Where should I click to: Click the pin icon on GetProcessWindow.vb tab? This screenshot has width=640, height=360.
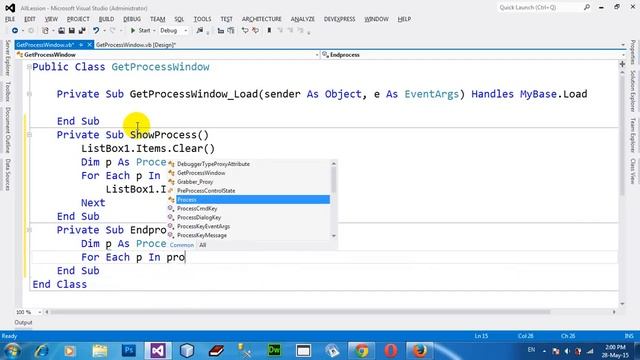(x=81, y=44)
